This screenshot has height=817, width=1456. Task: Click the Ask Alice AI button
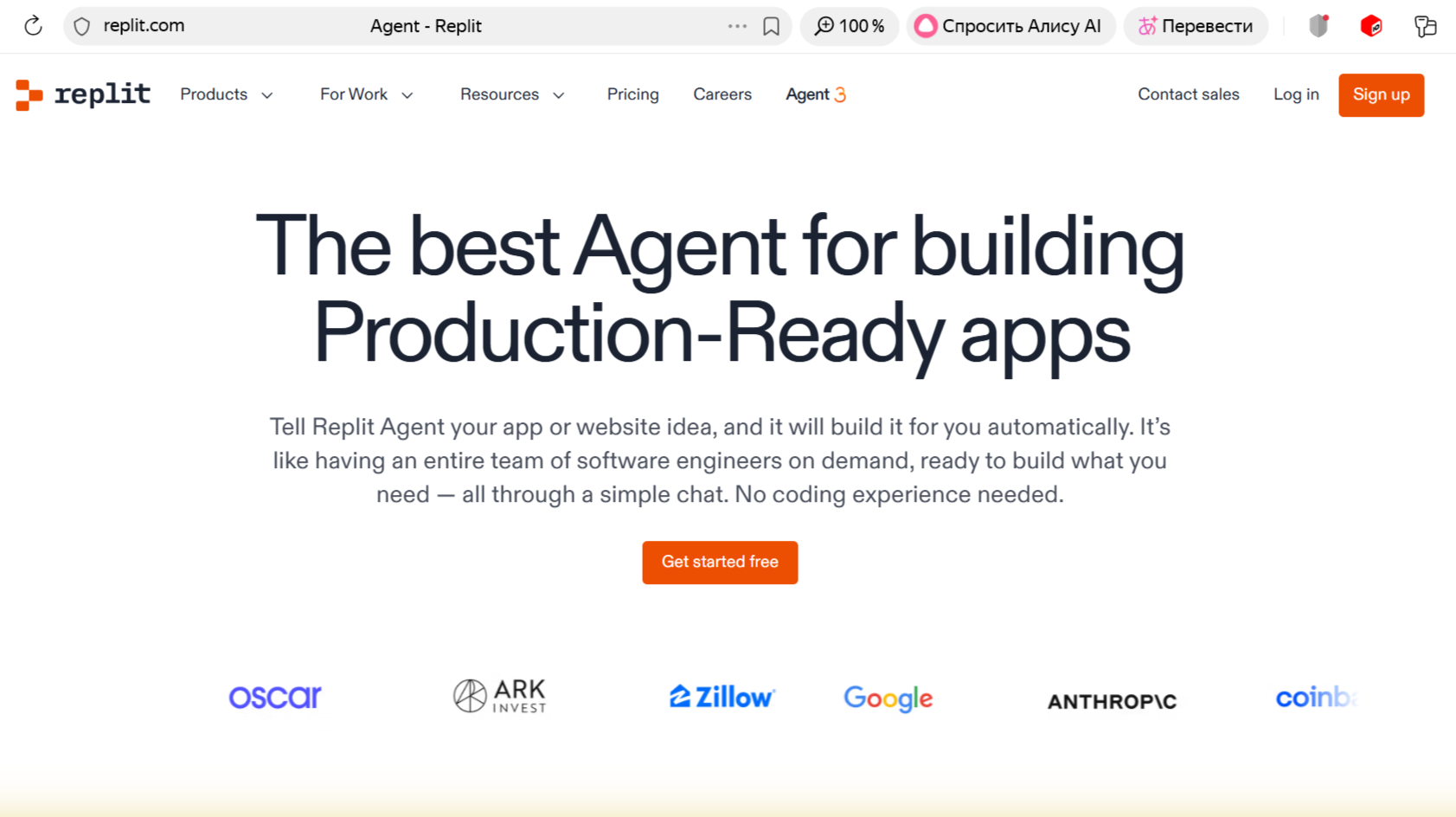point(1010,26)
